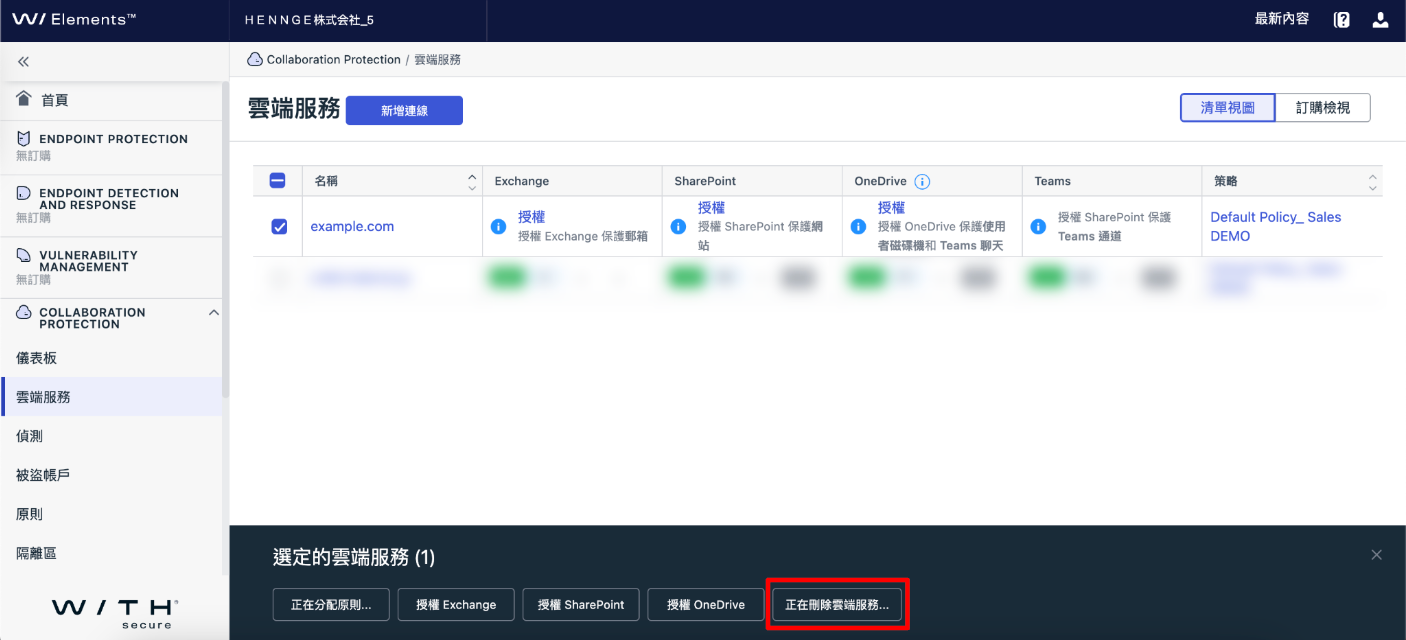Click the 正在分配原則... button
Image resolution: width=1406 pixels, height=640 pixels.
coord(331,605)
